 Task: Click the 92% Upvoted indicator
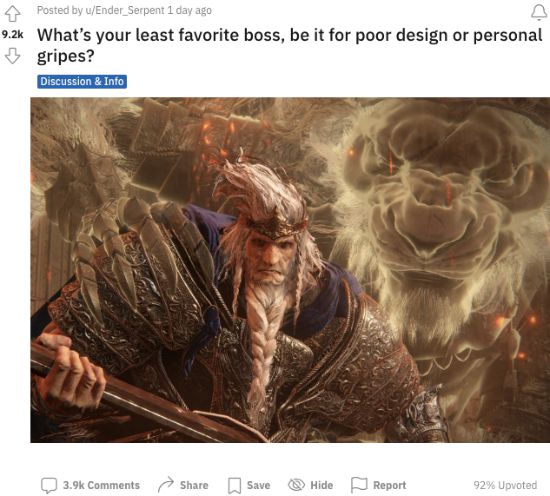pos(505,485)
